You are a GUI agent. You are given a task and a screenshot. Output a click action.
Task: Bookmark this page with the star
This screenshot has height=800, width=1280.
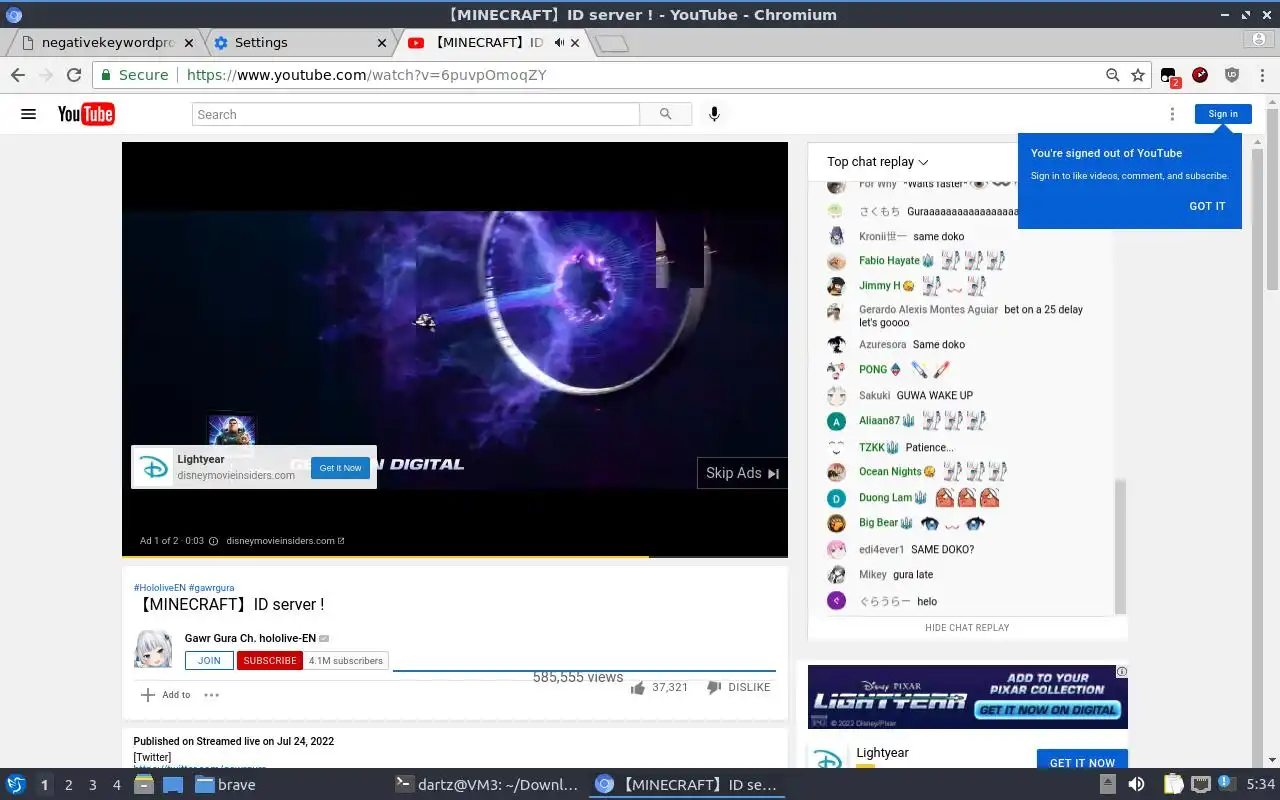(1138, 75)
